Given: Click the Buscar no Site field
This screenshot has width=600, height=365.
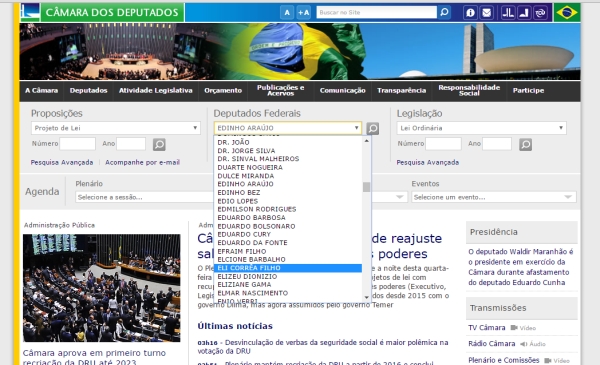Looking at the screenshot, I should coord(377,12).
